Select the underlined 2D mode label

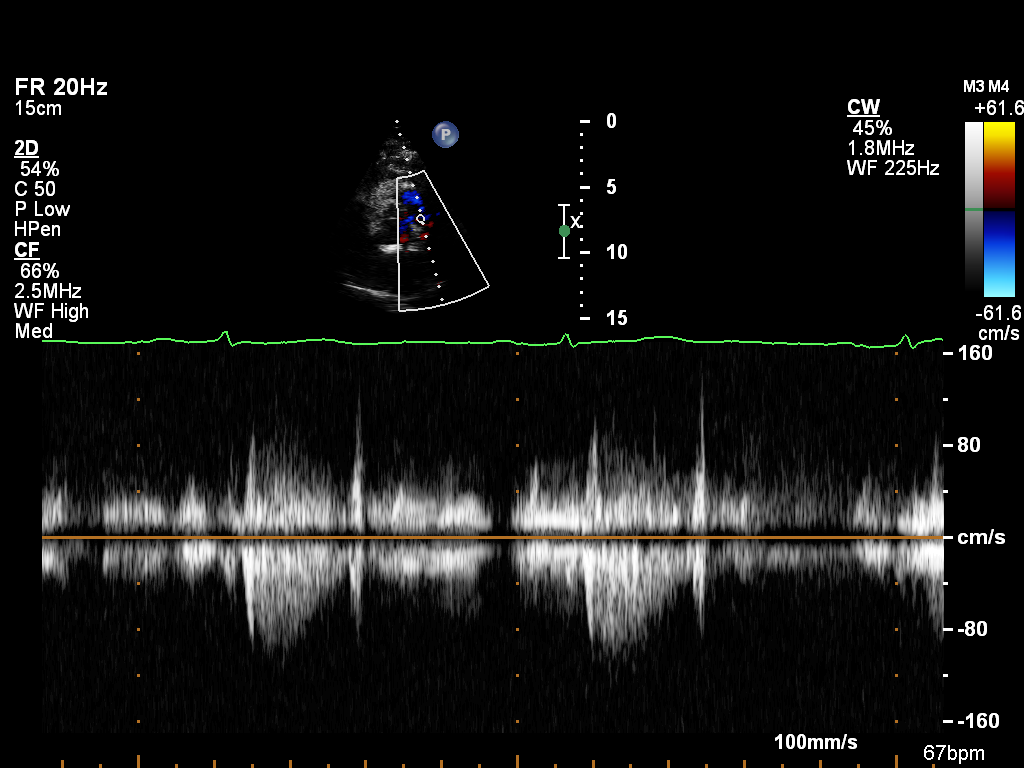[x=27, y=148]
